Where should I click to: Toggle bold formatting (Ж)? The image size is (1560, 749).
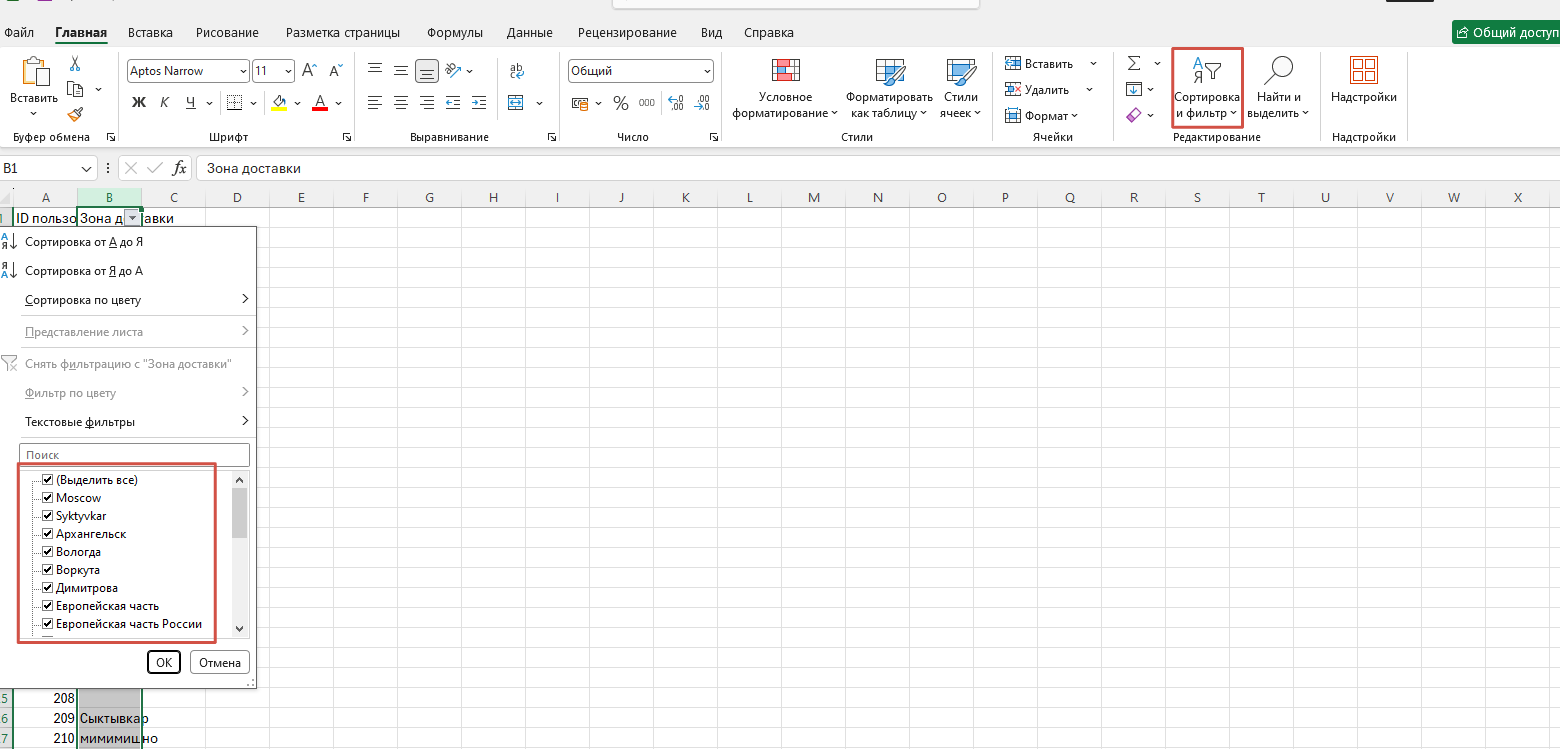(x=139, y=103)
